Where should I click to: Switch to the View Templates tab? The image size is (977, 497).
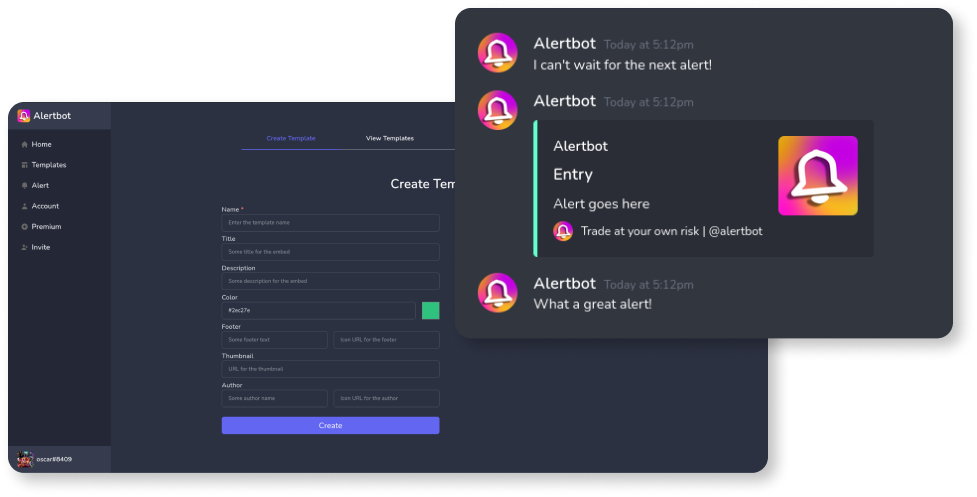click(x=389, y=138)
